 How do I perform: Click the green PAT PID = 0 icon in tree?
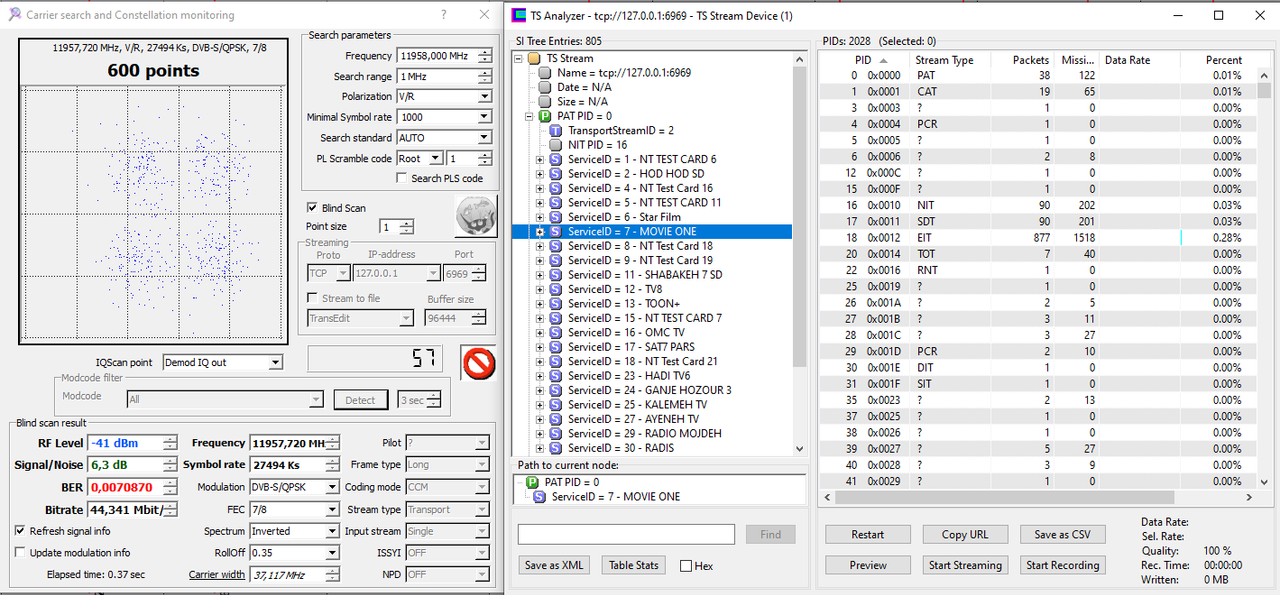coord(545,116)
